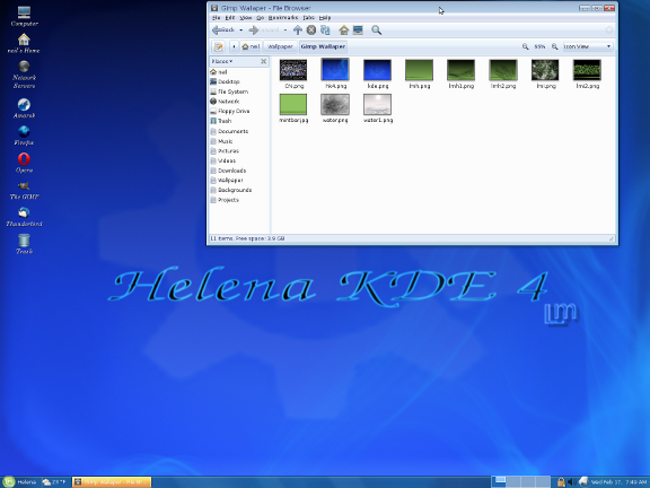The image size is (650, 488).
Task: Select the Network Servers desktop icon
Action: 24,75
